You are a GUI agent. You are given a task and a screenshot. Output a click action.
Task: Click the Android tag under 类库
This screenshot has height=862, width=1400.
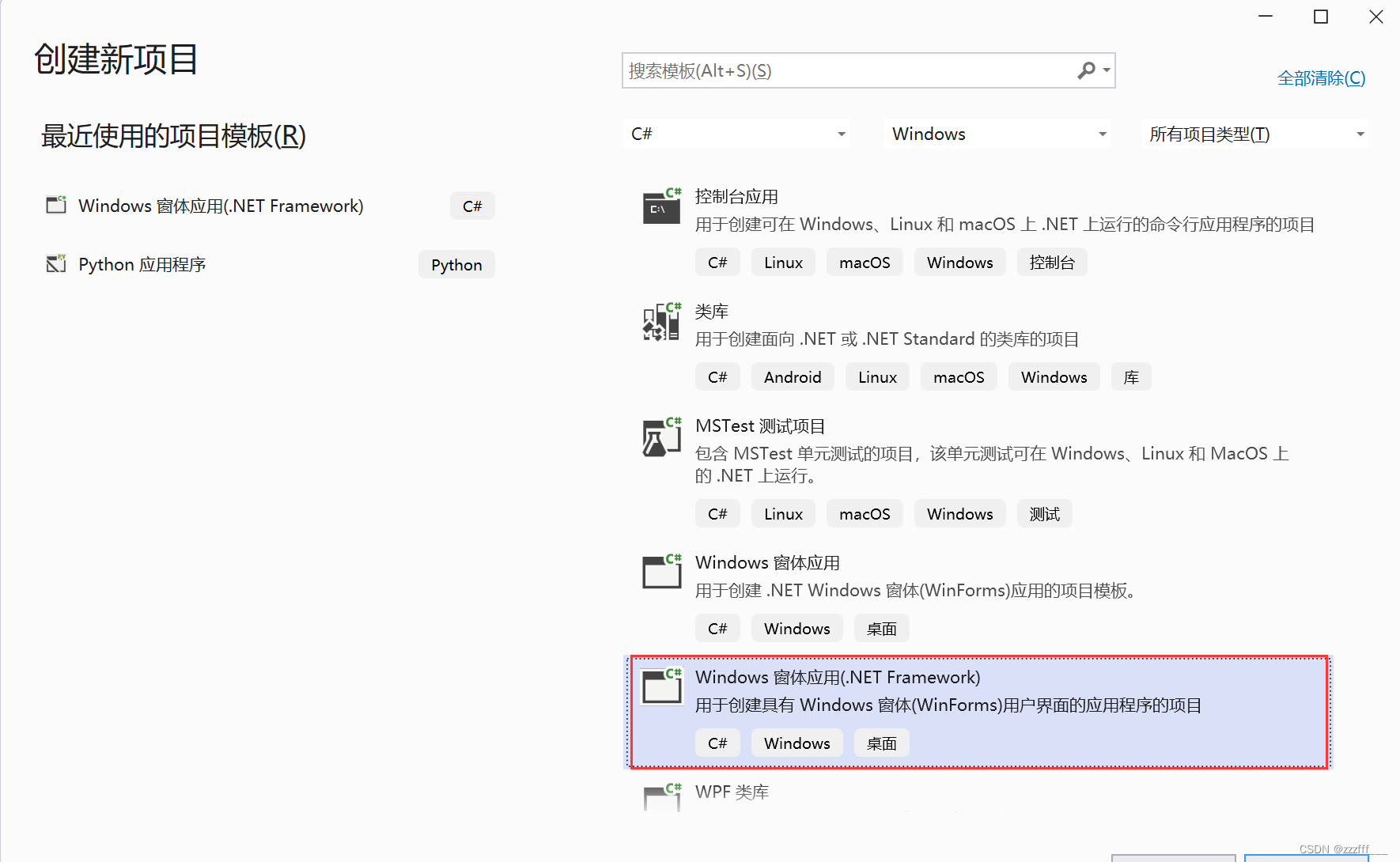[x=793, y=376]
